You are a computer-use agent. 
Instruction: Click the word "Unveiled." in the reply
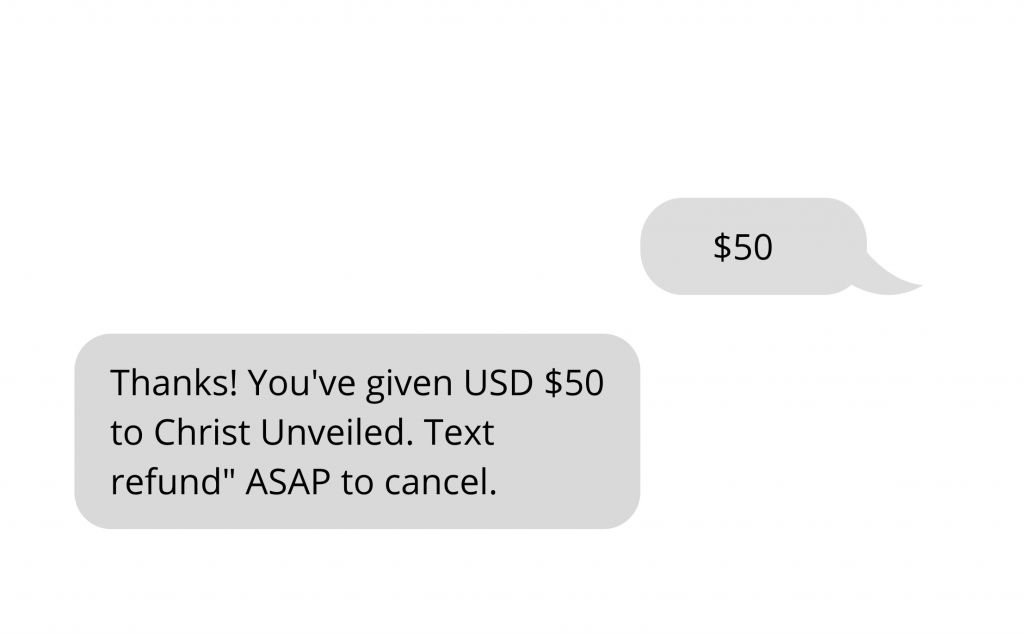pyautogui.click(x=337, y=433)
